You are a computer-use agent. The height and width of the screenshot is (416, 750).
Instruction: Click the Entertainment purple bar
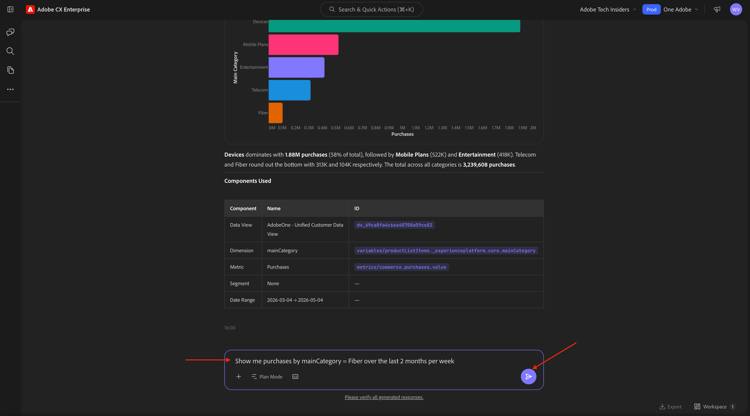click(x=297, y=67)
